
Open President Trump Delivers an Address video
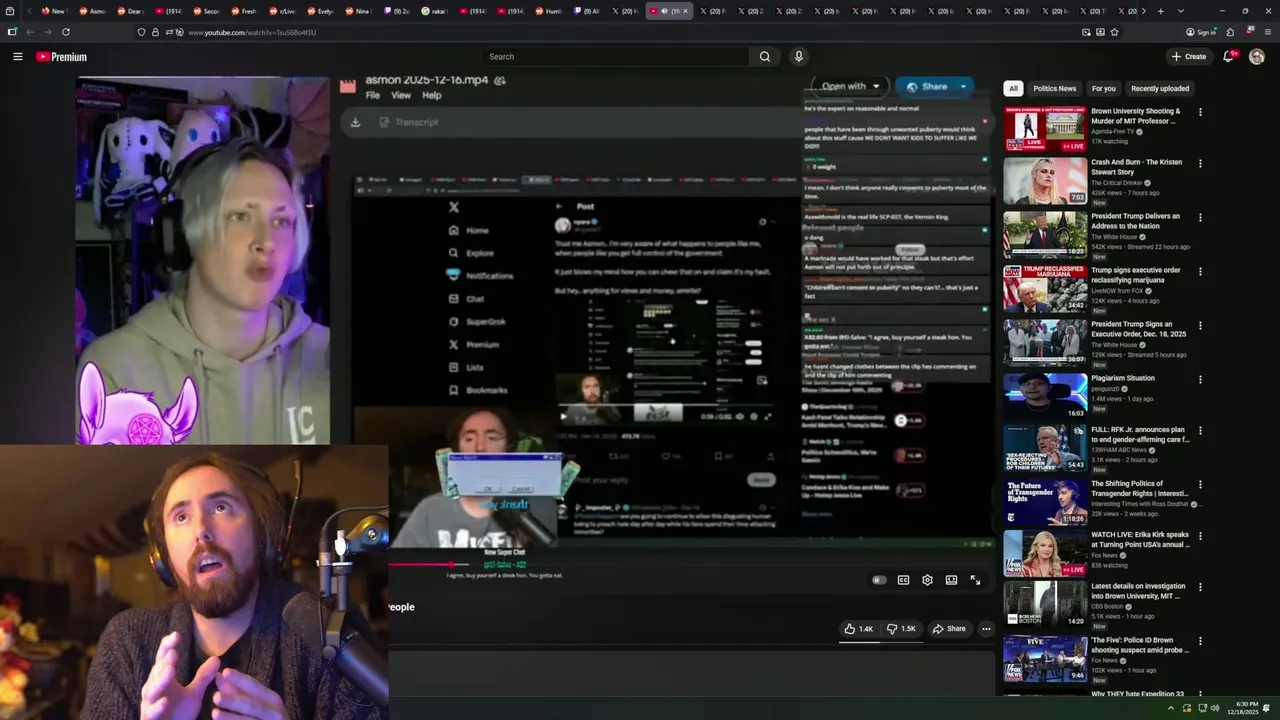coord(1135,221)
